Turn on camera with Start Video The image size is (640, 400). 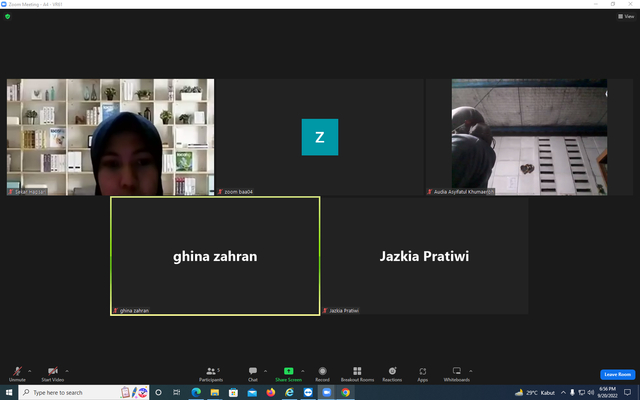[53, 373]
